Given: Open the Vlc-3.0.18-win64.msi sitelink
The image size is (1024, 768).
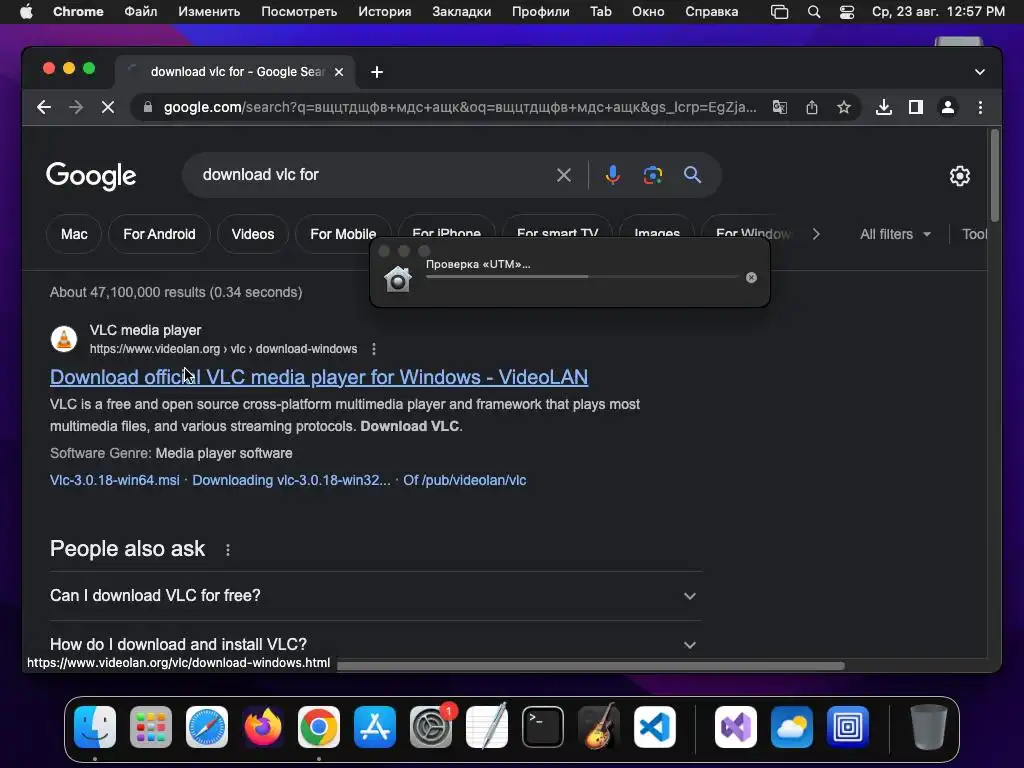Looking at the screenshot, I should coord(114,480).
